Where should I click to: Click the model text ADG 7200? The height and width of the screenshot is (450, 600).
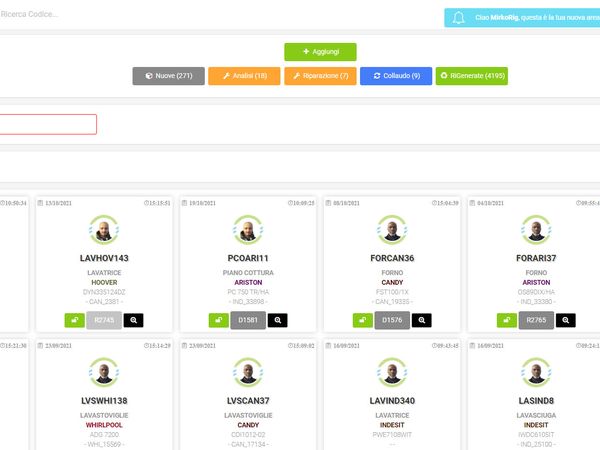[x=104, y=435]
